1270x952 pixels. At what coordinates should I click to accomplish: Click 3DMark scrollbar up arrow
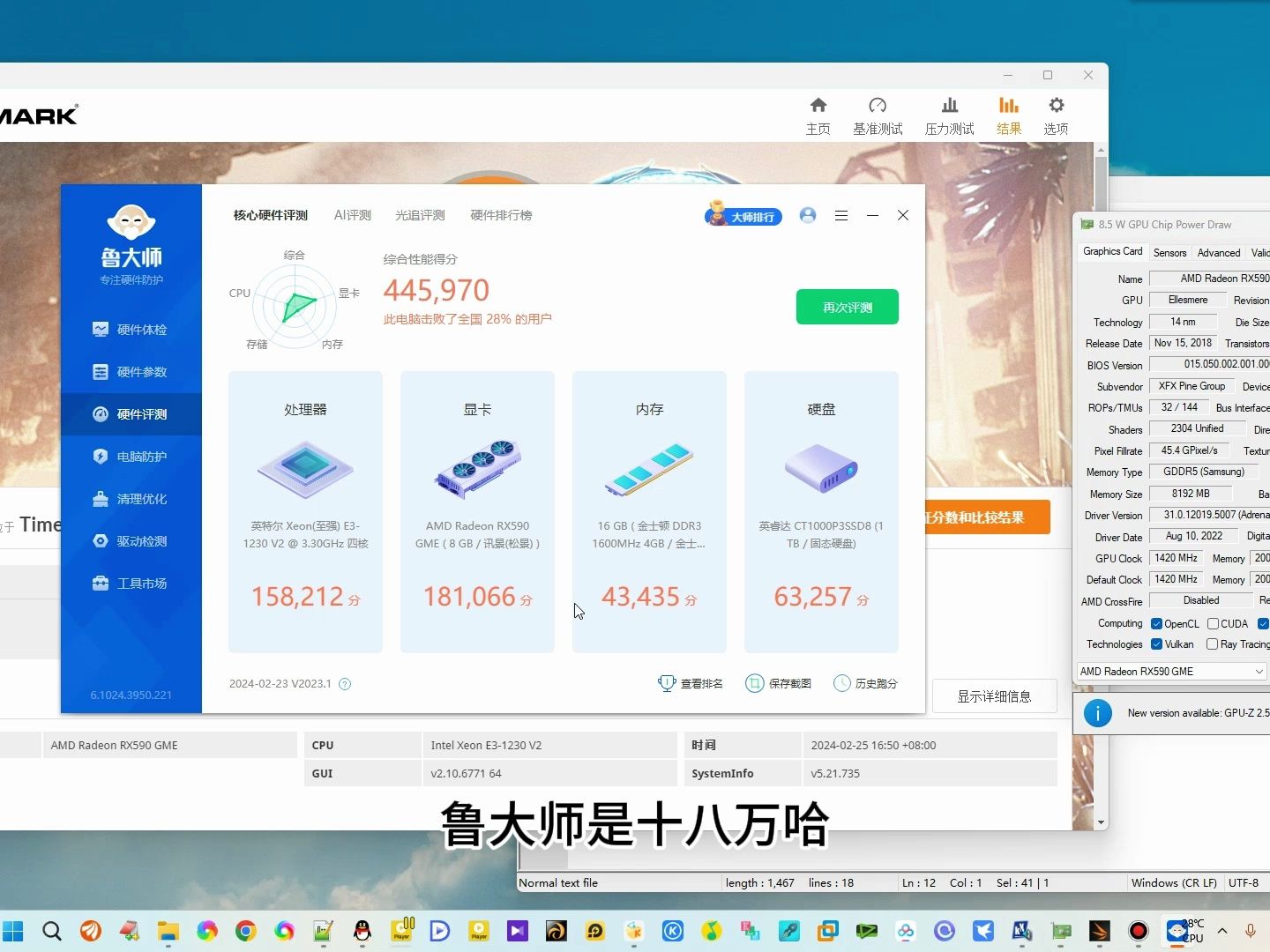pos(1101,151)
